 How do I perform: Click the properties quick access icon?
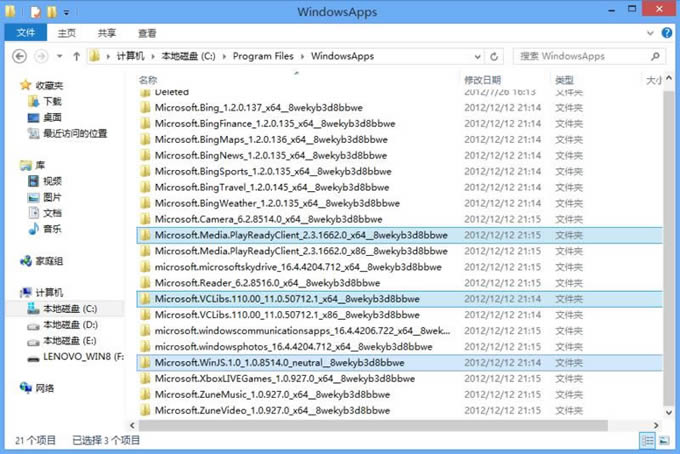(35, 12)
